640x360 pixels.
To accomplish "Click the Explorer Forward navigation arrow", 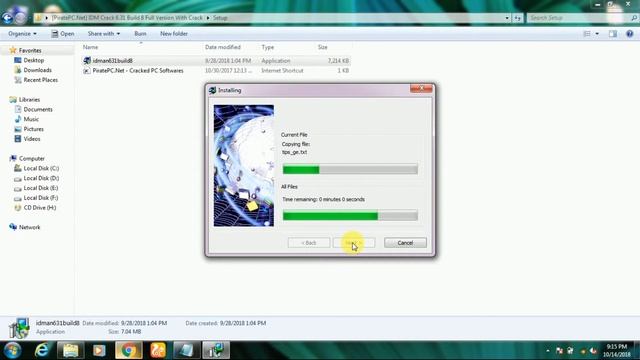I will [21, 18].
